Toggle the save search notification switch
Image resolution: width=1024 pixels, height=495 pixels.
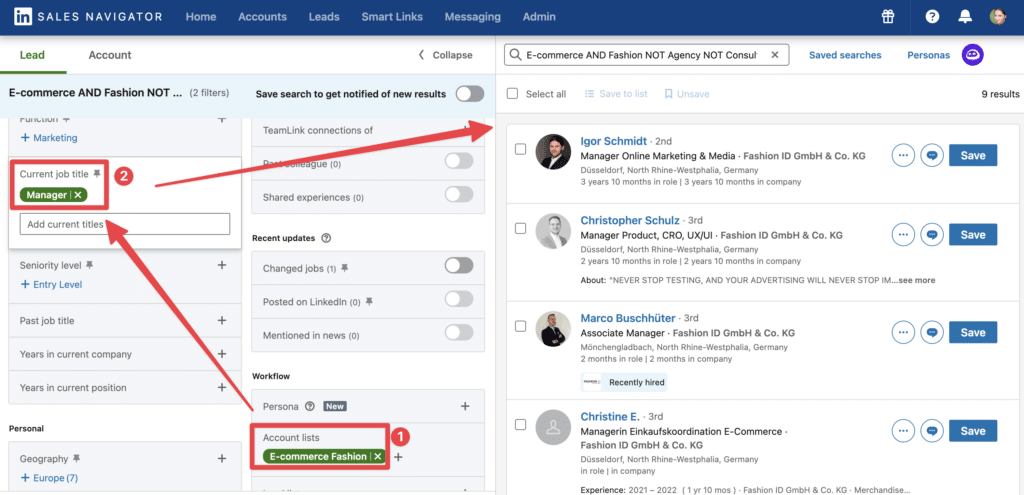470,94
